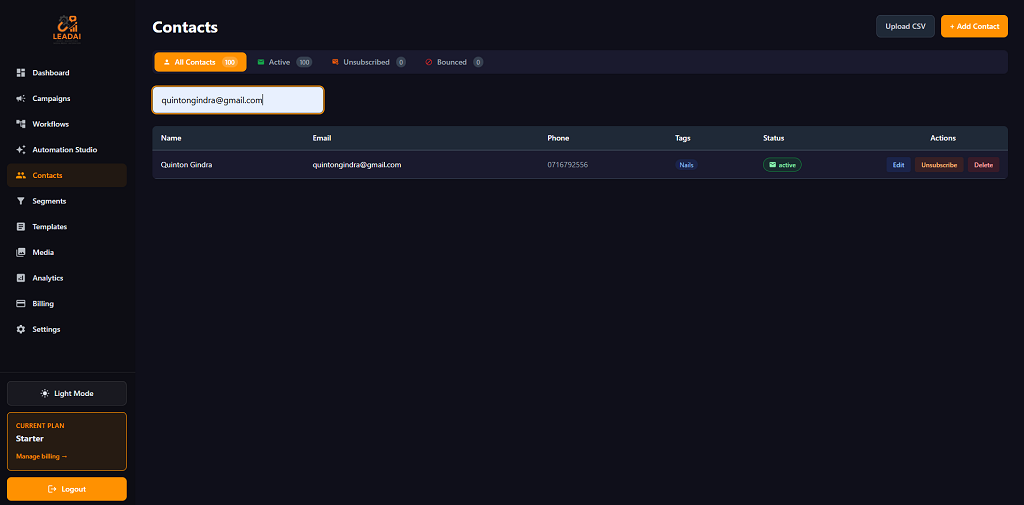Screen dimensions: 1024x505
Task: Click the Settings gear icon
Action: pyautogui.click(x=21, y=329)
